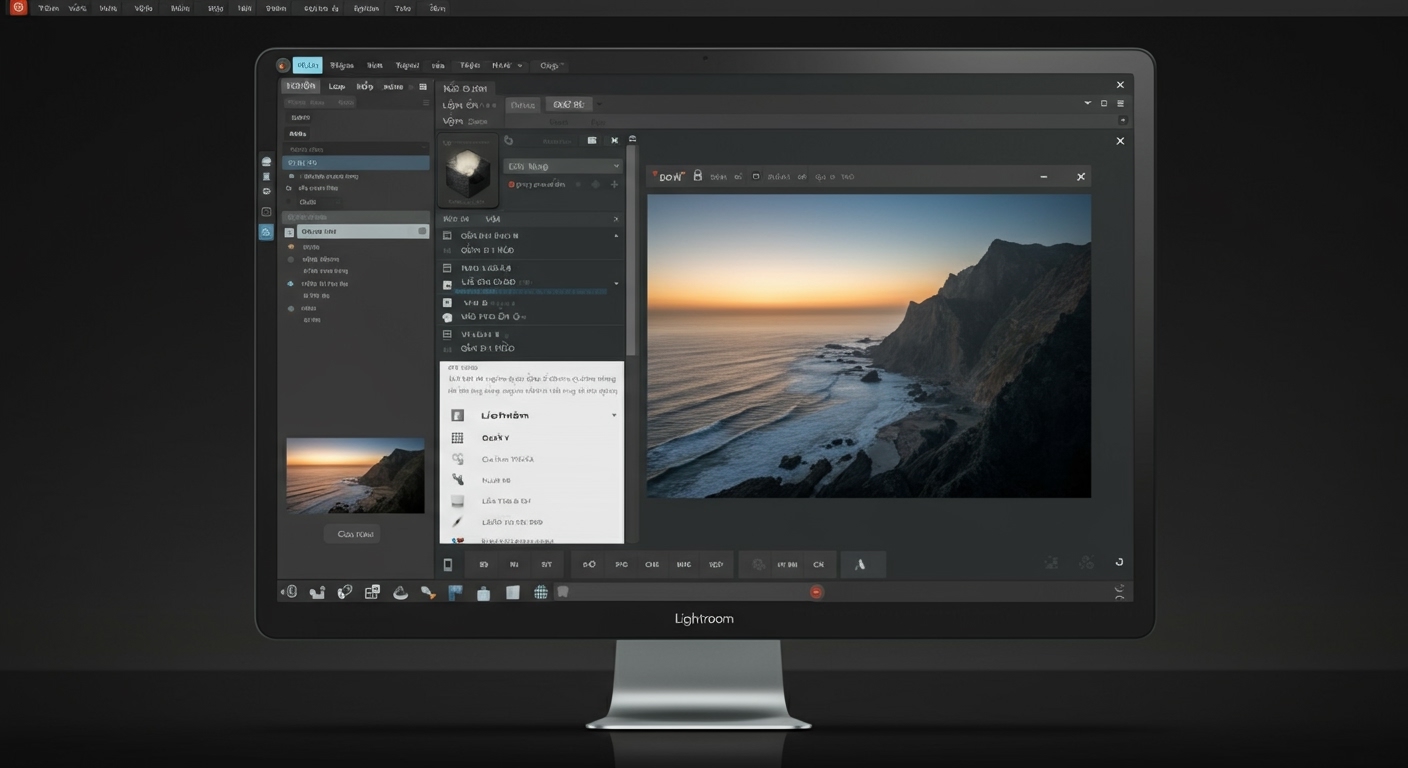Click the undo arrow at bottom right of workspace

click(x=1119, y=561)
